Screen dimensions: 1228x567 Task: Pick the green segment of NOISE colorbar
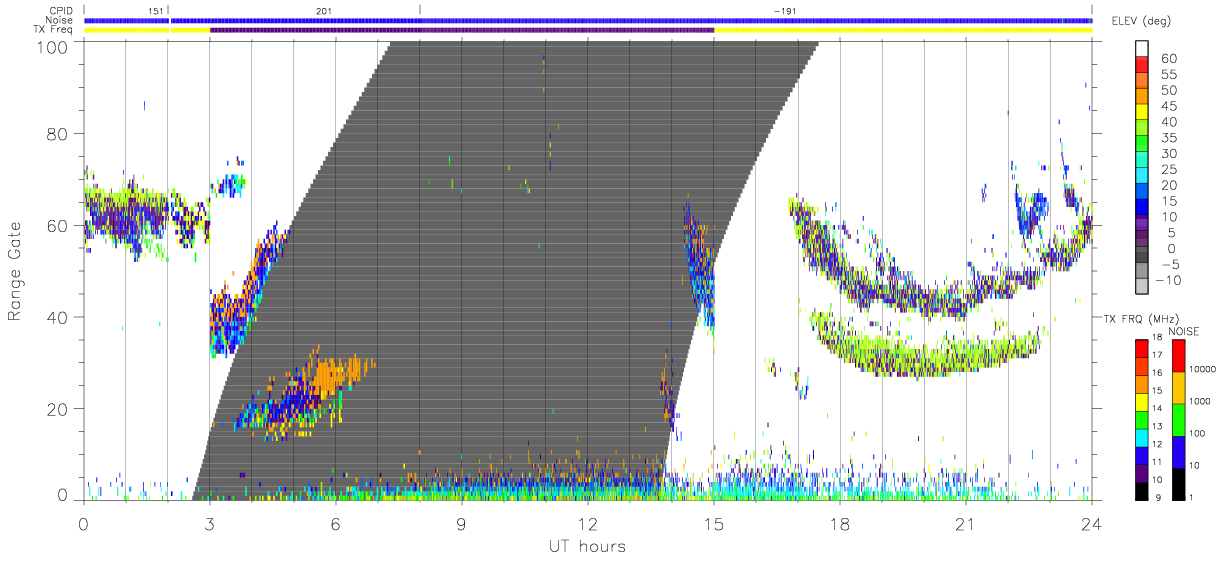click(x=1178, y=419)
